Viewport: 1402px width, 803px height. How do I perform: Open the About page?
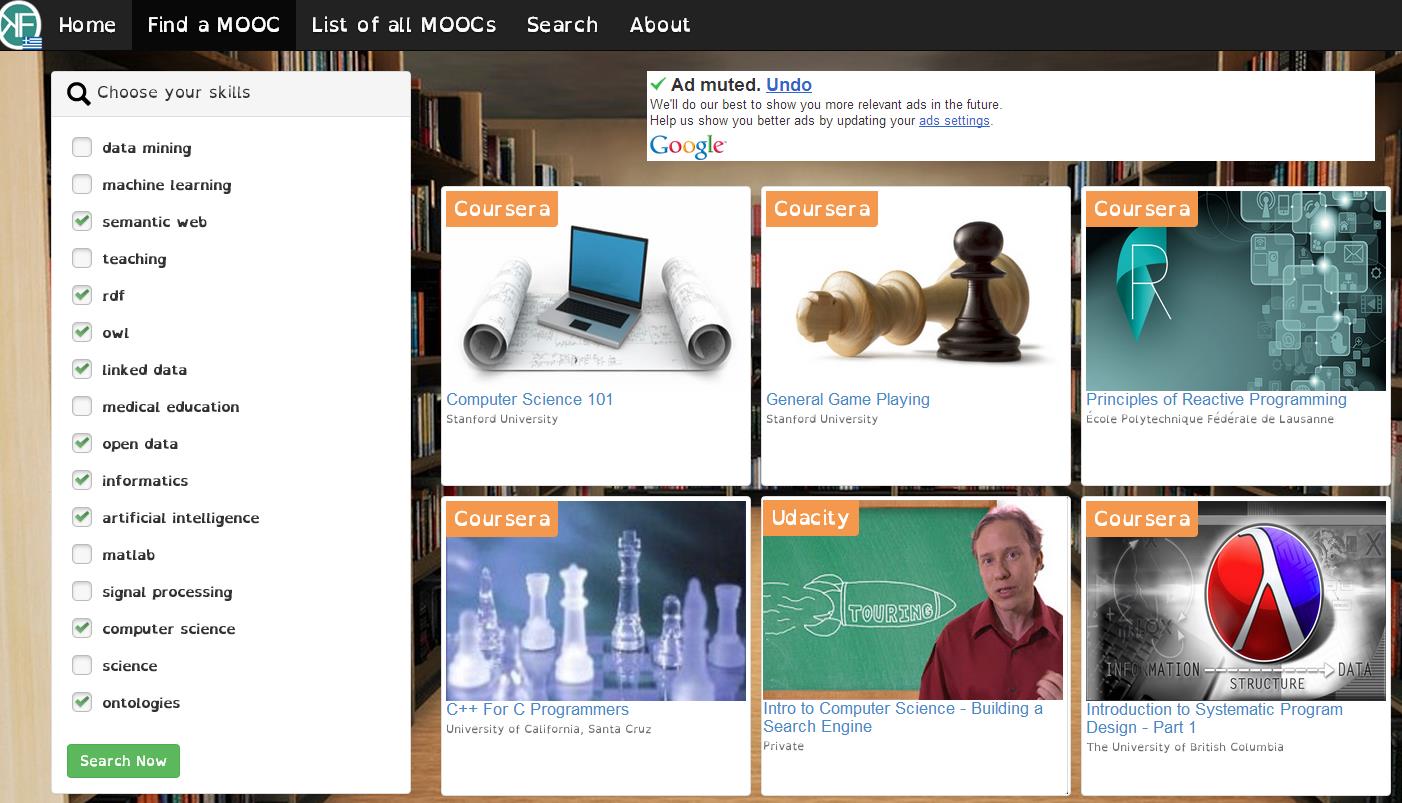click(x=660, y=25)
